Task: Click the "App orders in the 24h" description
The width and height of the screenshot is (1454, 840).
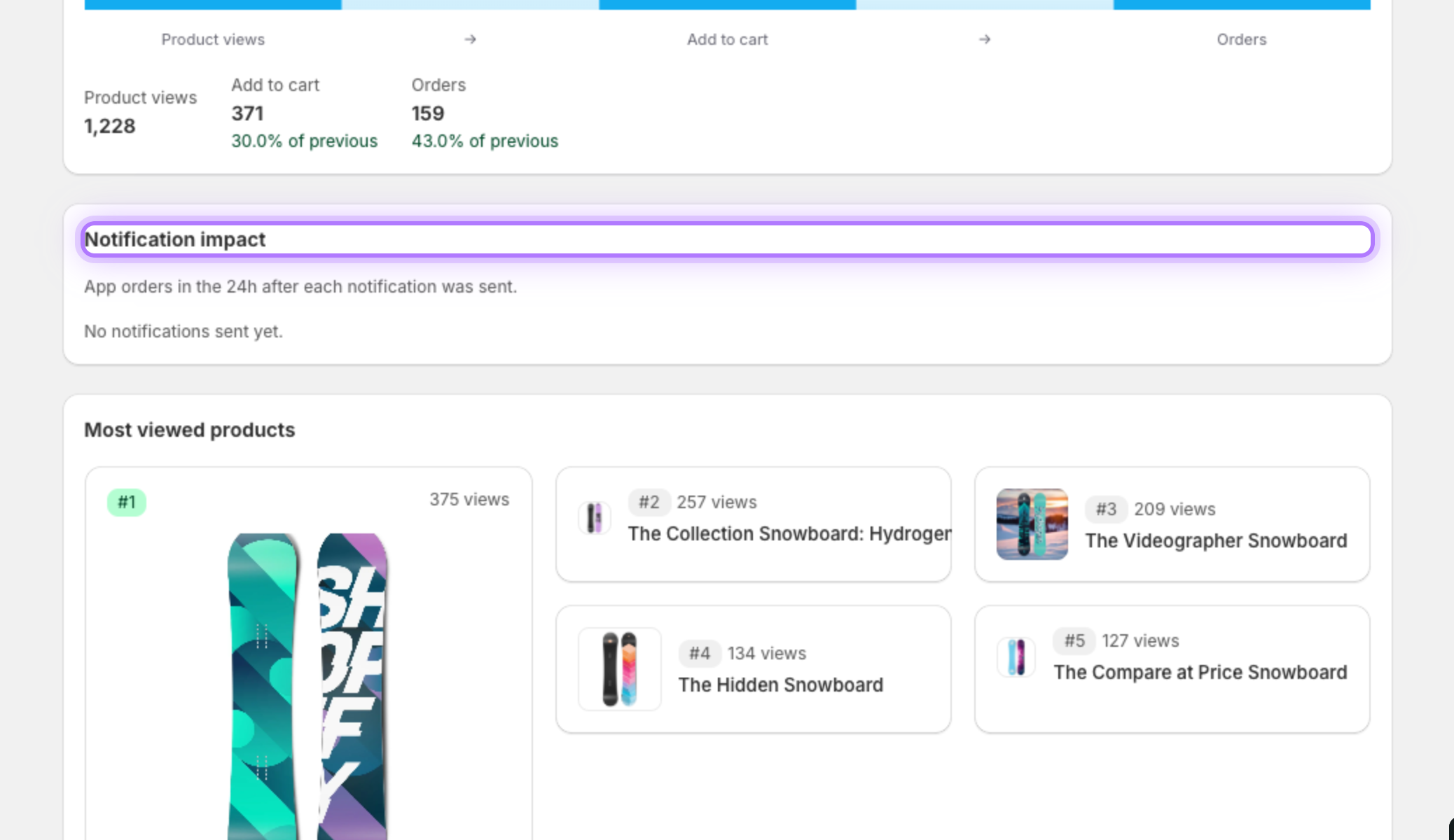Action: [x=300, y=286]
